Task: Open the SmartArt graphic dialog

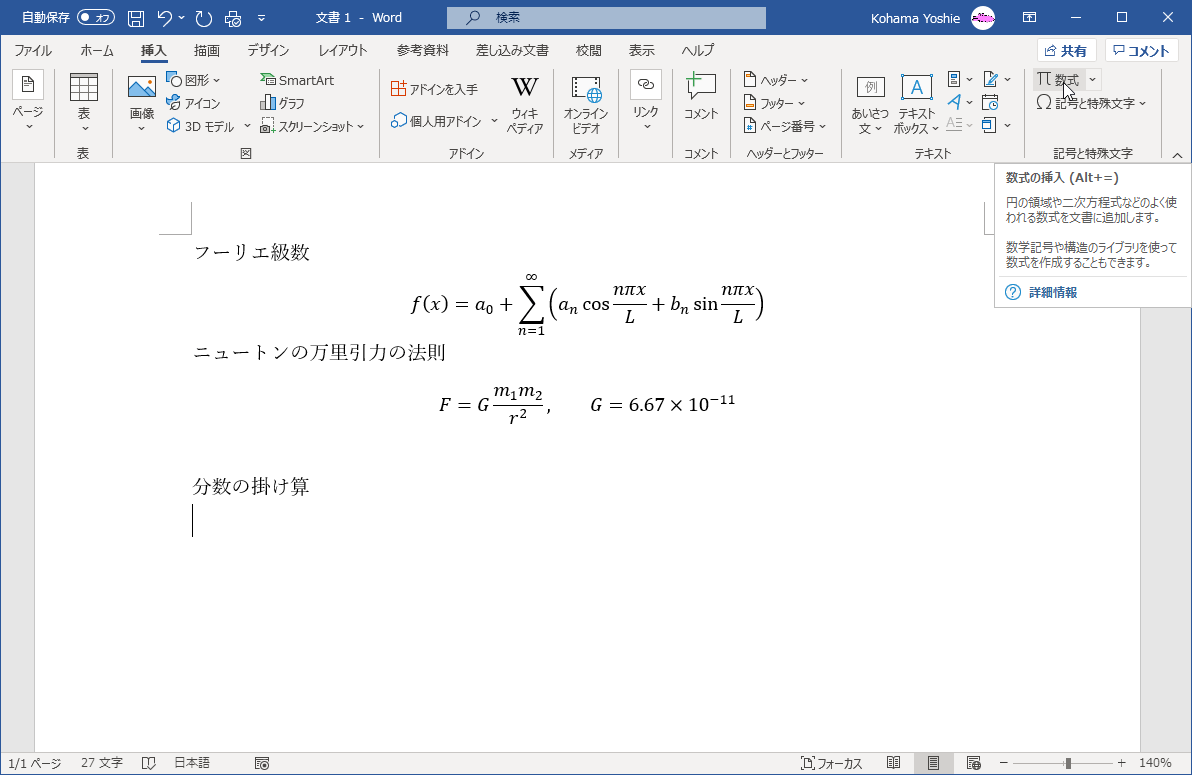Action: pos(297,80)
